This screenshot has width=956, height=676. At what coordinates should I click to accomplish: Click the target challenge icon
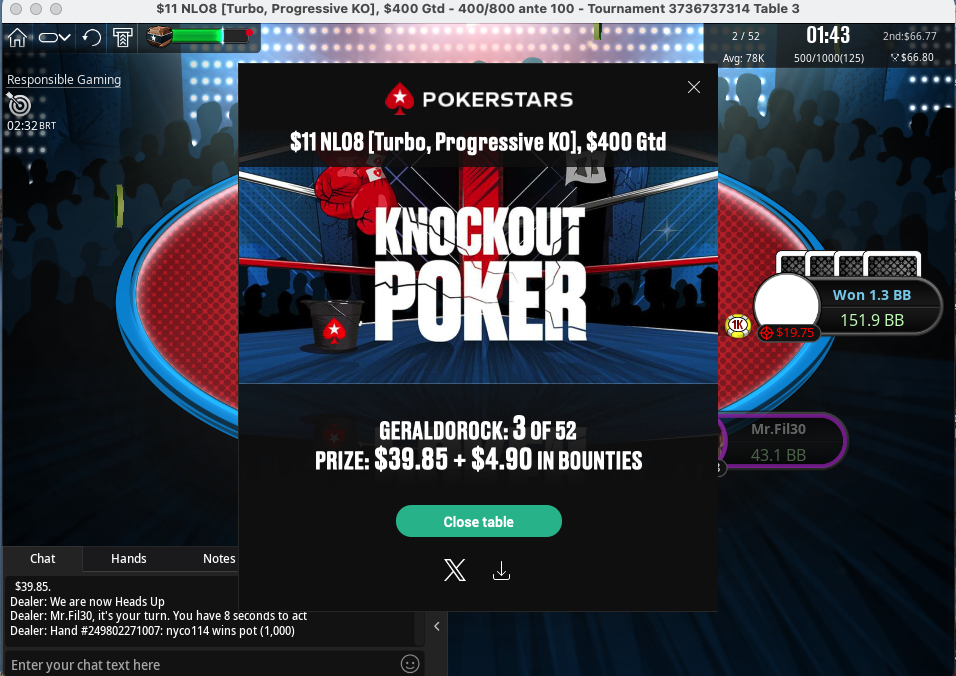[19, 104]
